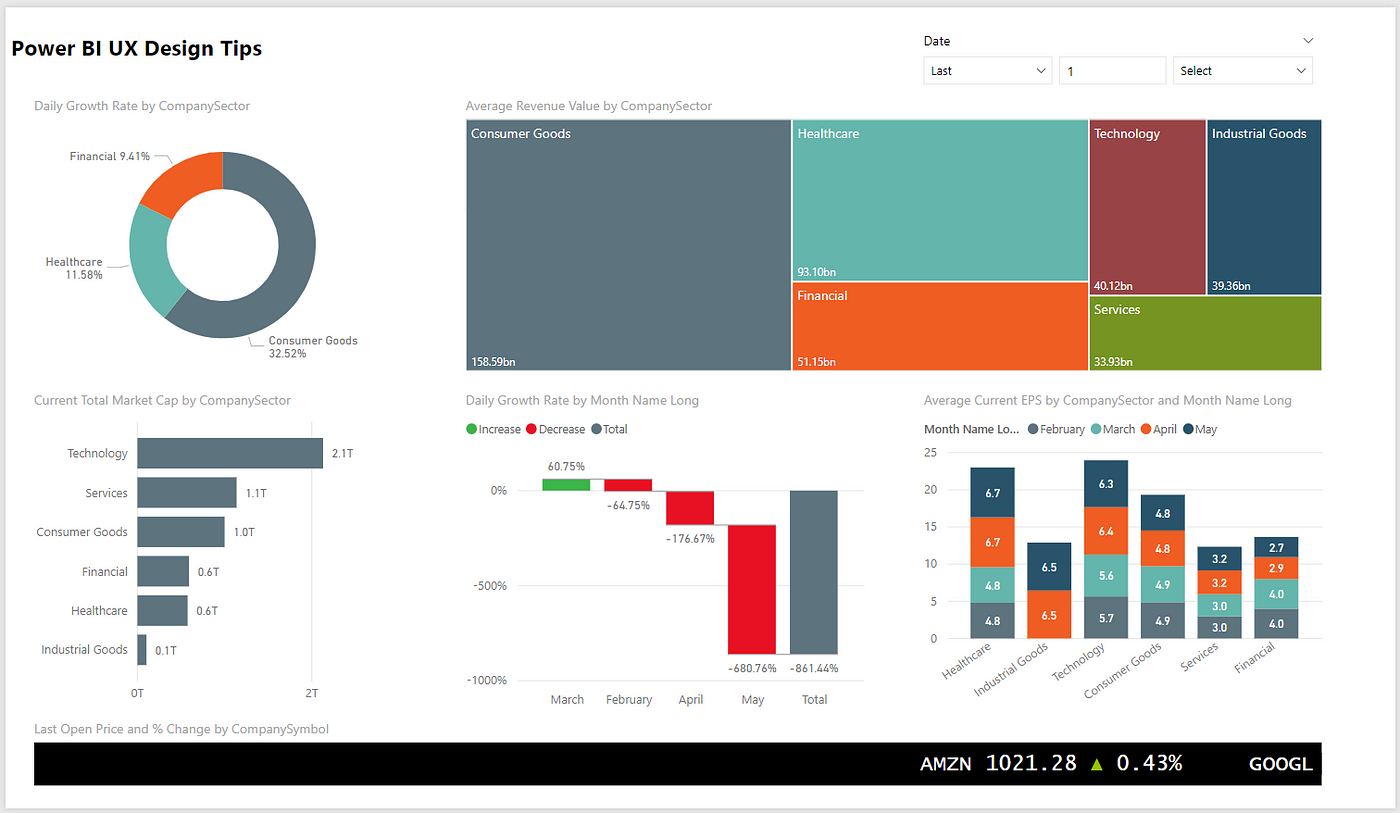The image size is (1400, 813).
Task: Click the Industrial Goods market cap bar
Action: (142, 649)
